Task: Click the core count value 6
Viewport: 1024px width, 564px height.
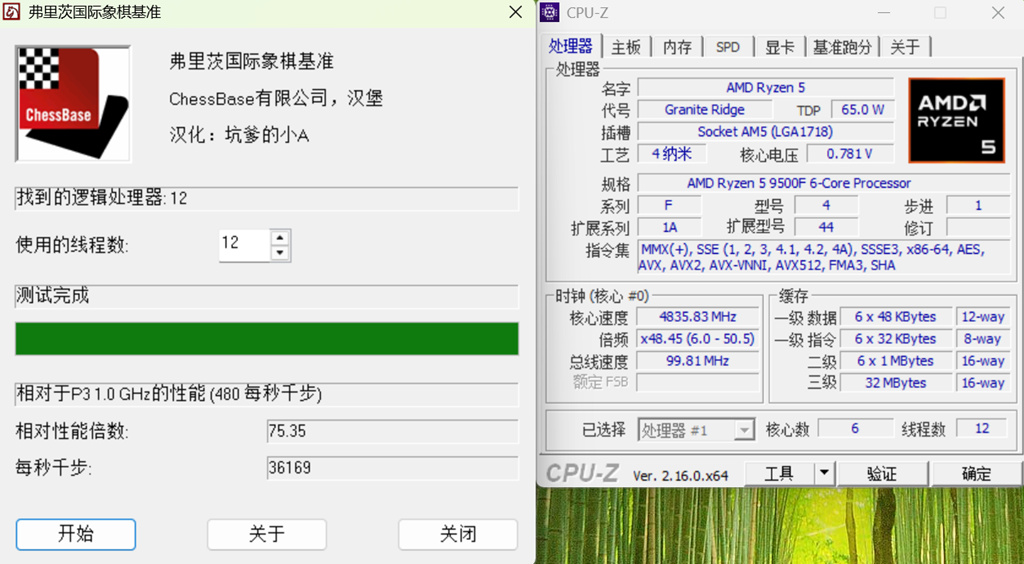Action: (854, 428)
